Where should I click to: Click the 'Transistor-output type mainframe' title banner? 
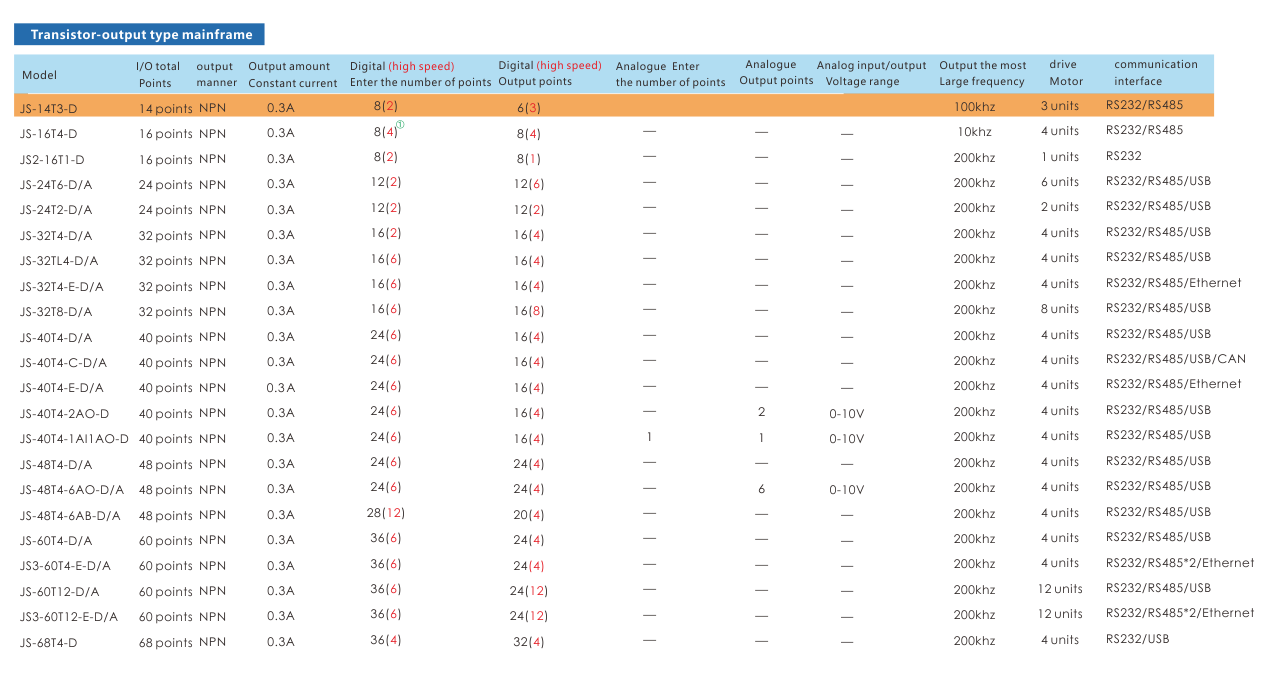(140, 35)
